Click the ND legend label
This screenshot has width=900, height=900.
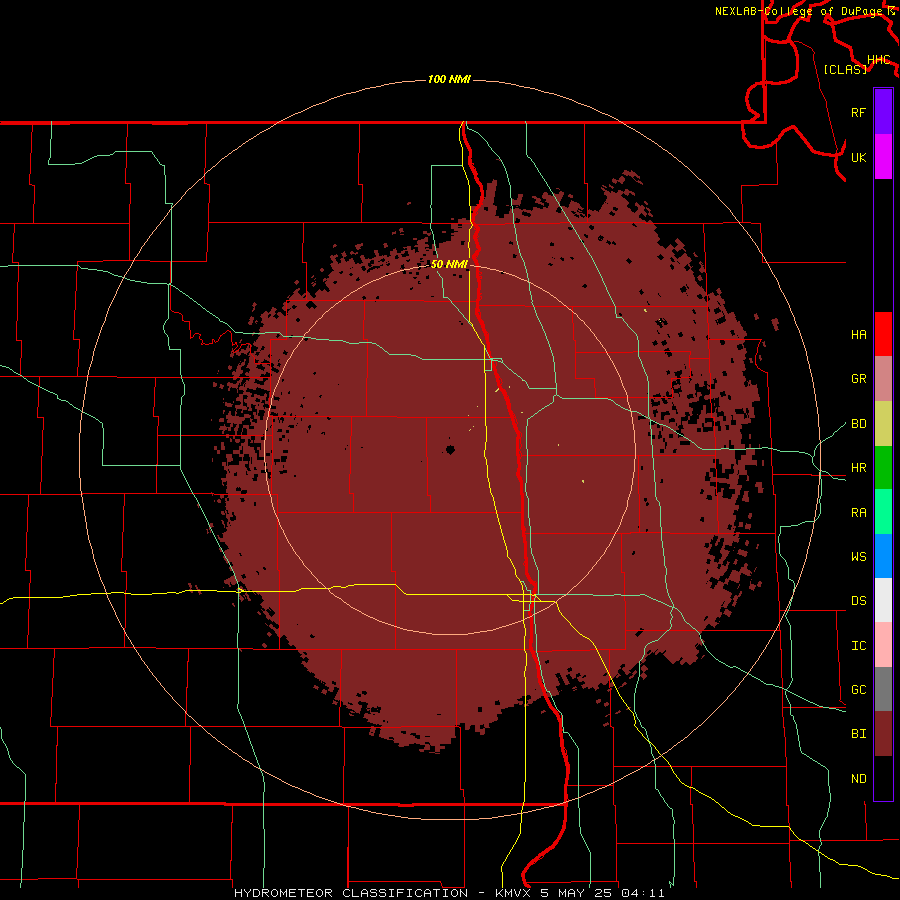coord(859,779)
